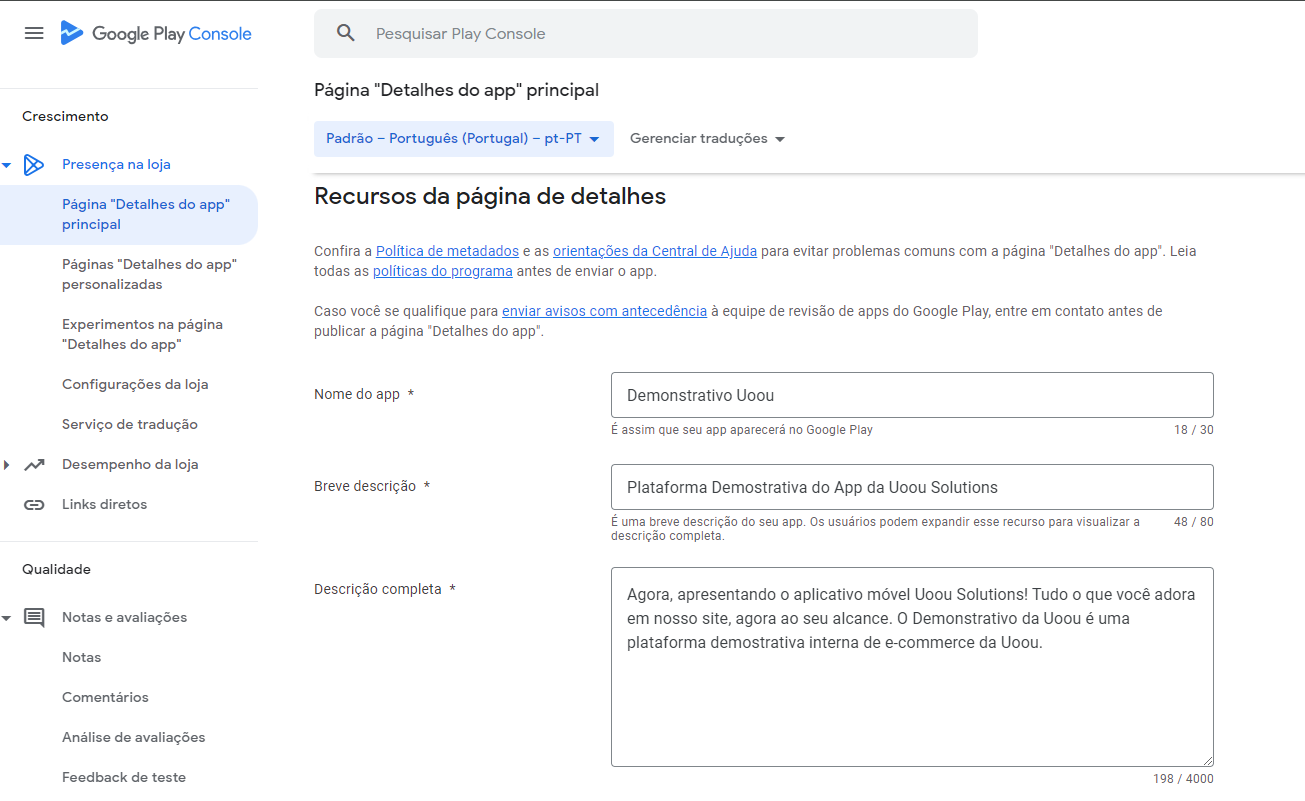Click the 48 / 80 character counter
Image resolution: width=1305 pixels, height=801 pixels.
pyautogui.click(x=1194, y=522)
